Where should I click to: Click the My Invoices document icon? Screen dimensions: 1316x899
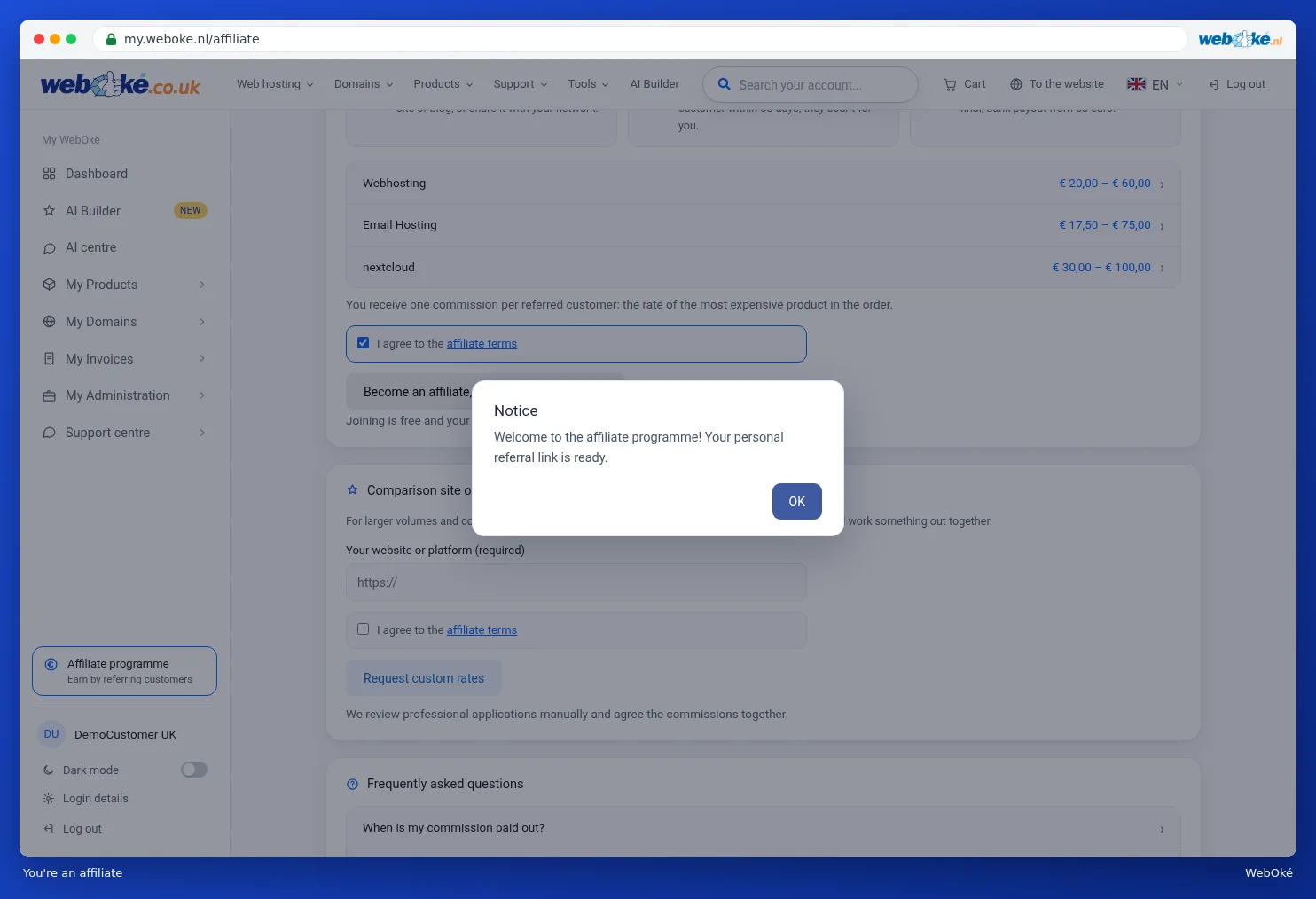point(49,359)
